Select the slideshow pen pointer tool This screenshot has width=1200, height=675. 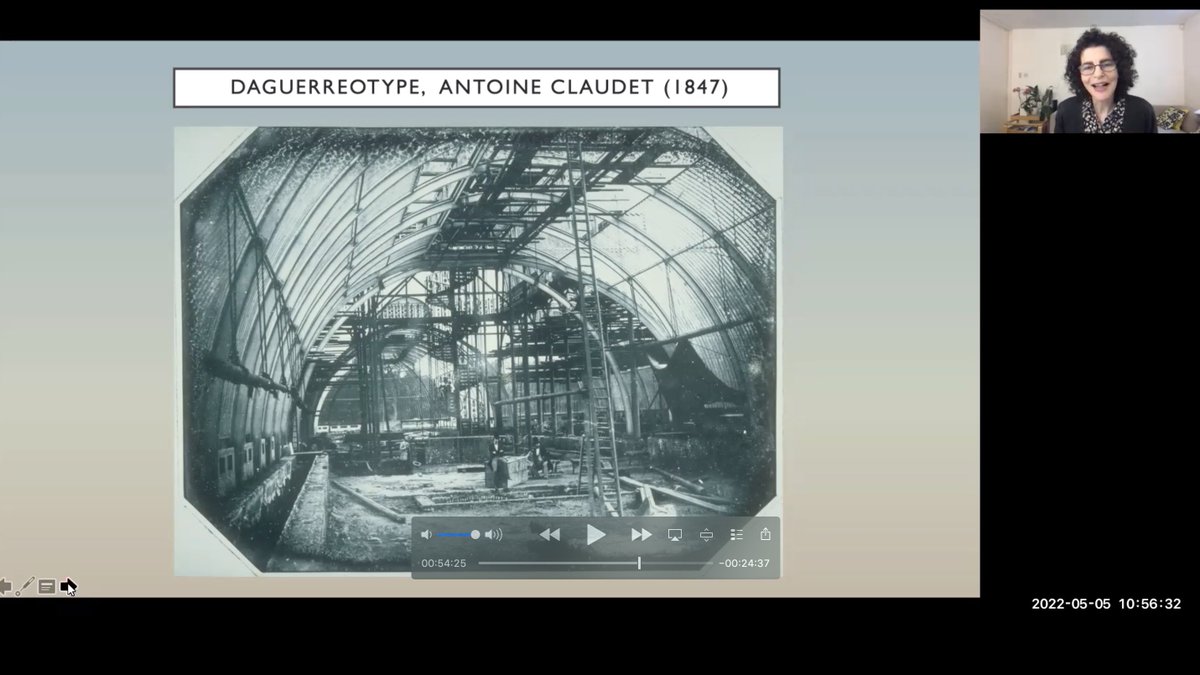25,586
